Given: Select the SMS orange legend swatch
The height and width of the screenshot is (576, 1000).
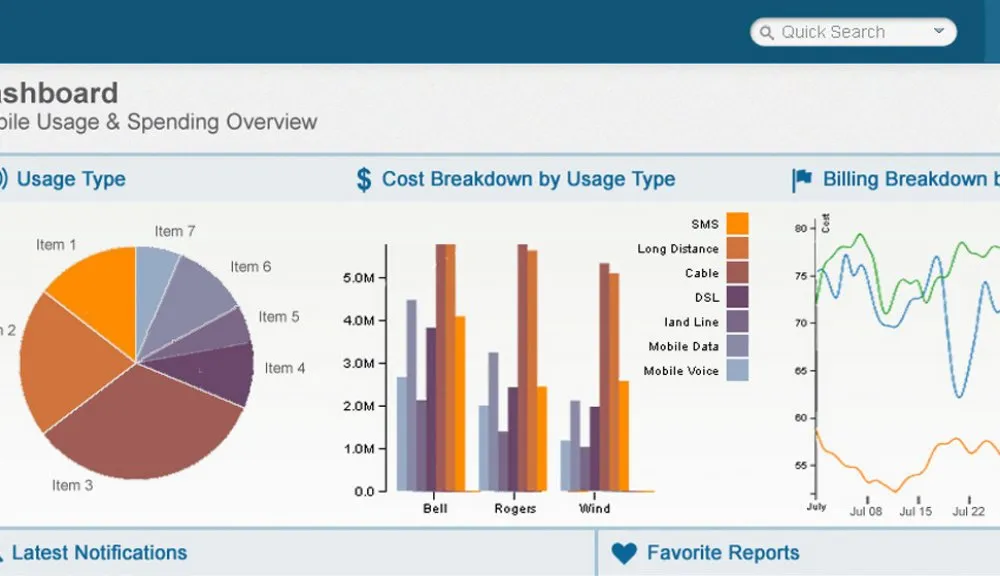Looking at the screenshot, I should [x=737, y=224].
